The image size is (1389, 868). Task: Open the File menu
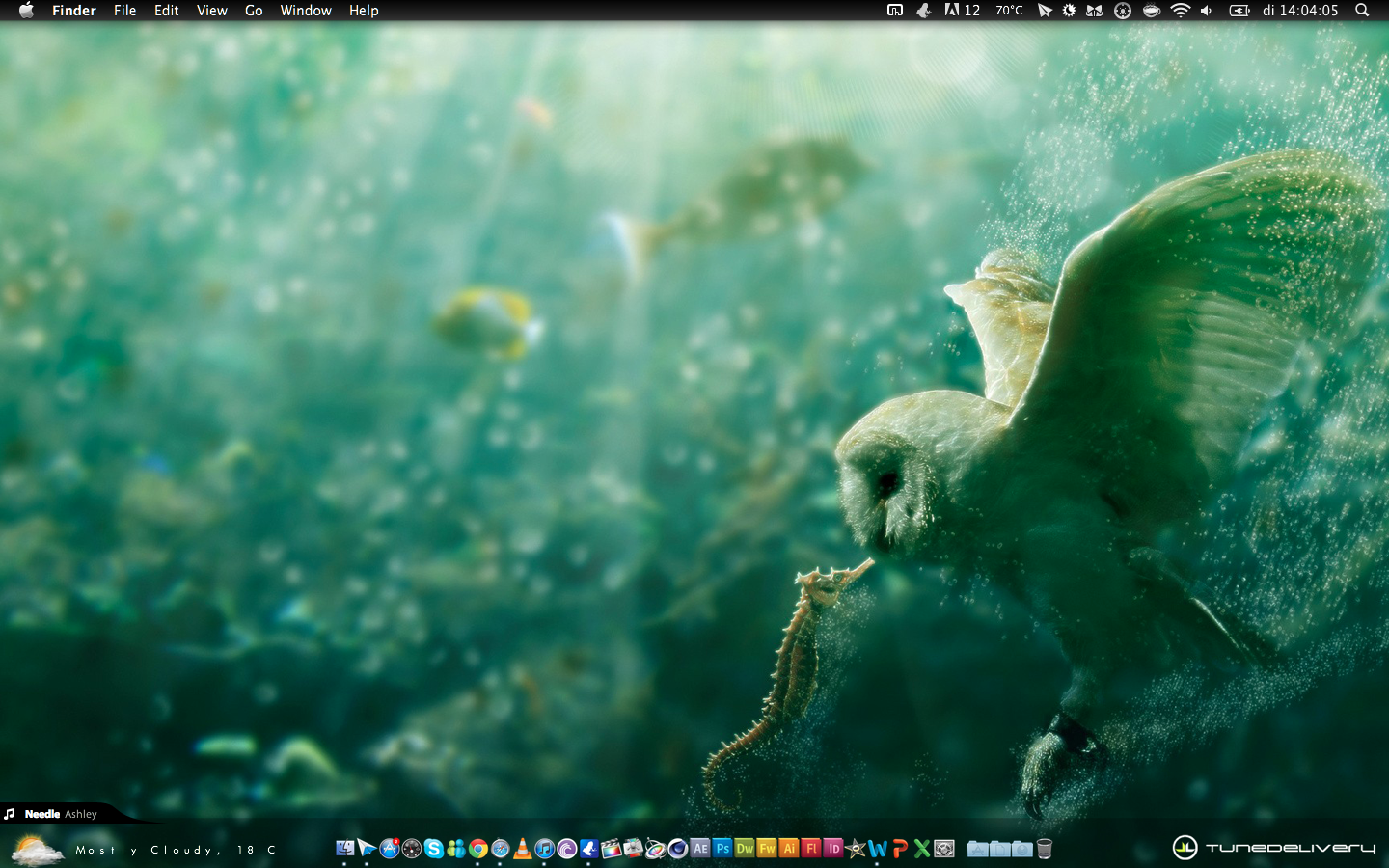coord(125,11)
